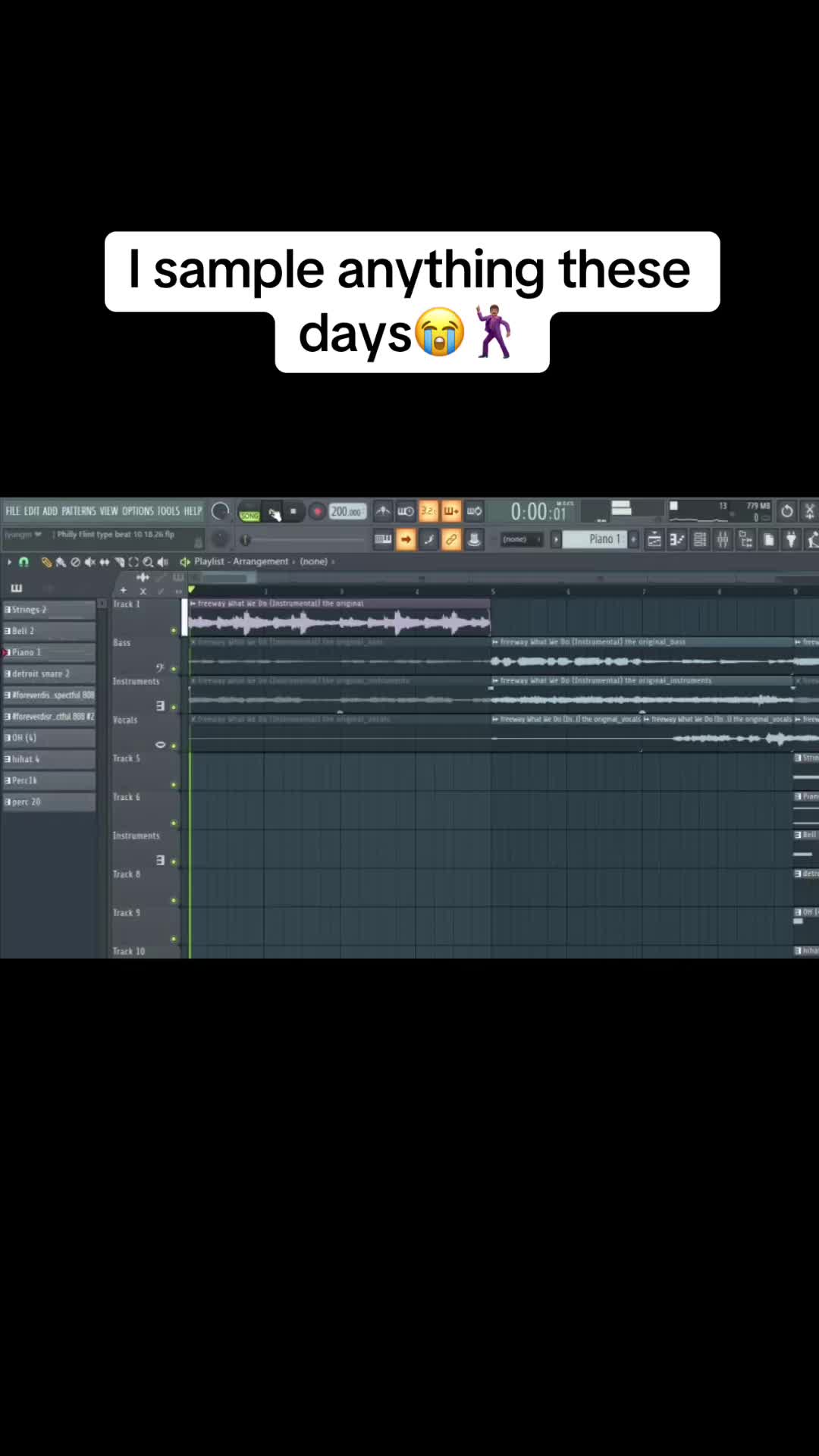Open Playlist - Arrangement dropdown
Viewport: 819px width, 1456px height.
coord(241,562)
